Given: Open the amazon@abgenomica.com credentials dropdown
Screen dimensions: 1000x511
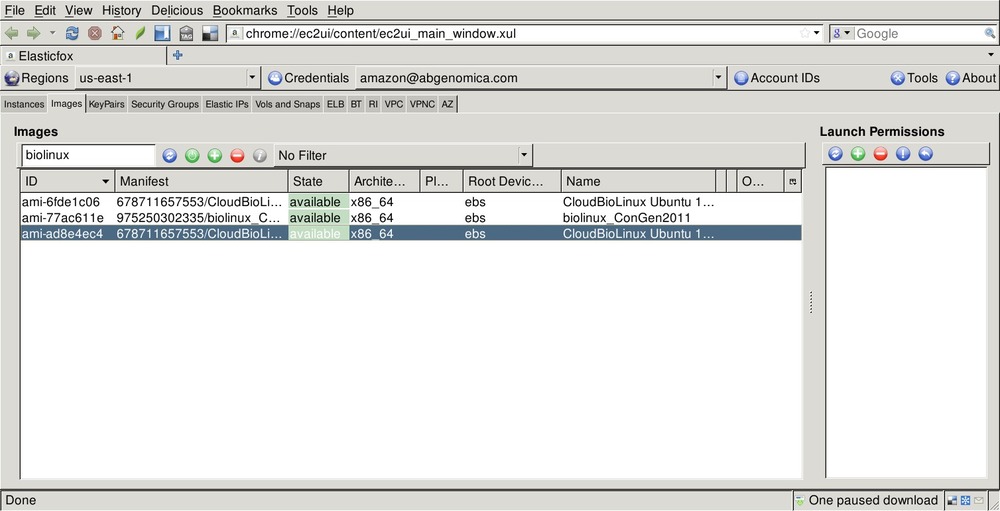Looking at the screenshot, I should click(x=540, y=78).
